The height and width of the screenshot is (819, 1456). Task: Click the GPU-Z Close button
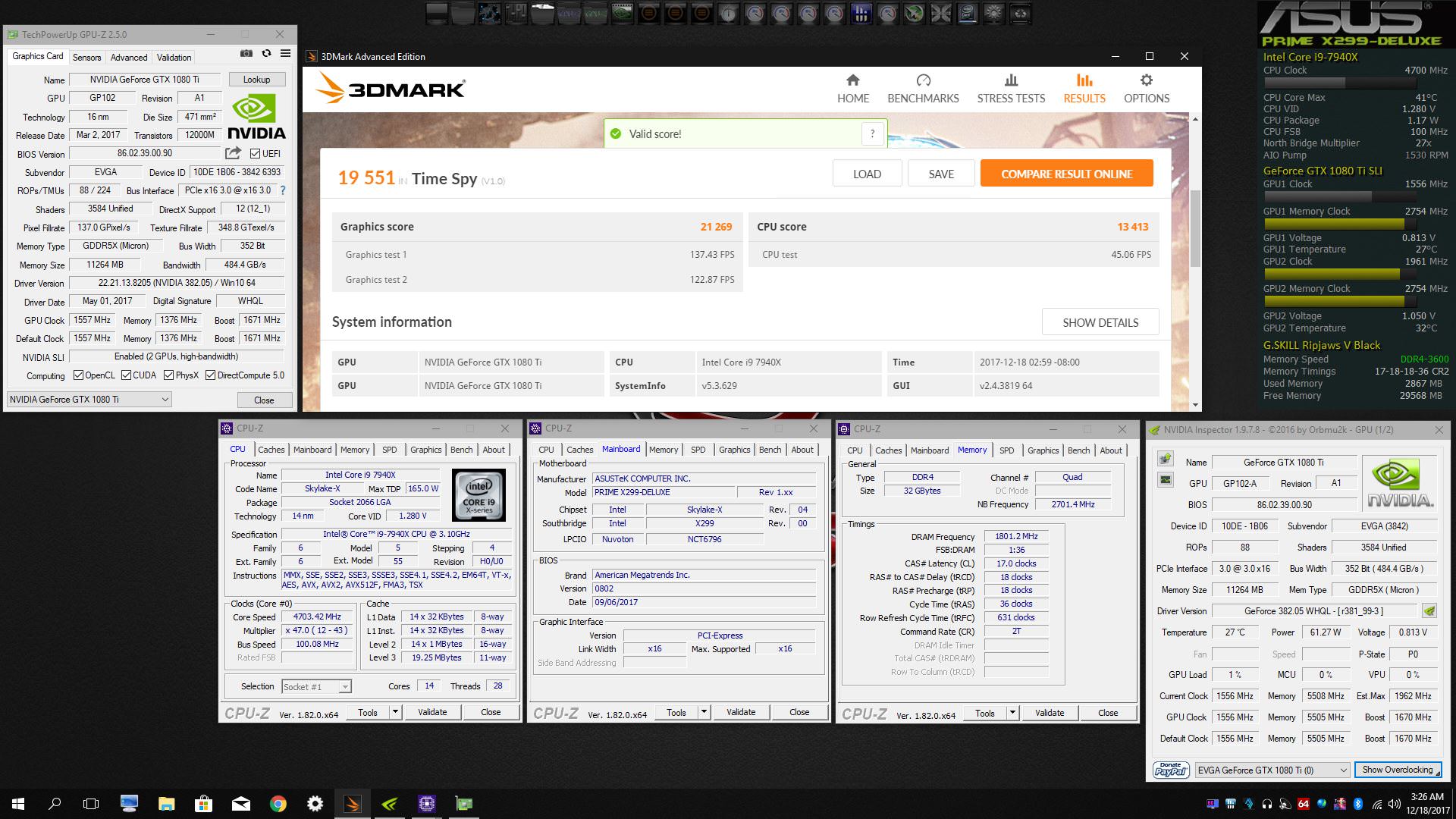click(264, 400)
